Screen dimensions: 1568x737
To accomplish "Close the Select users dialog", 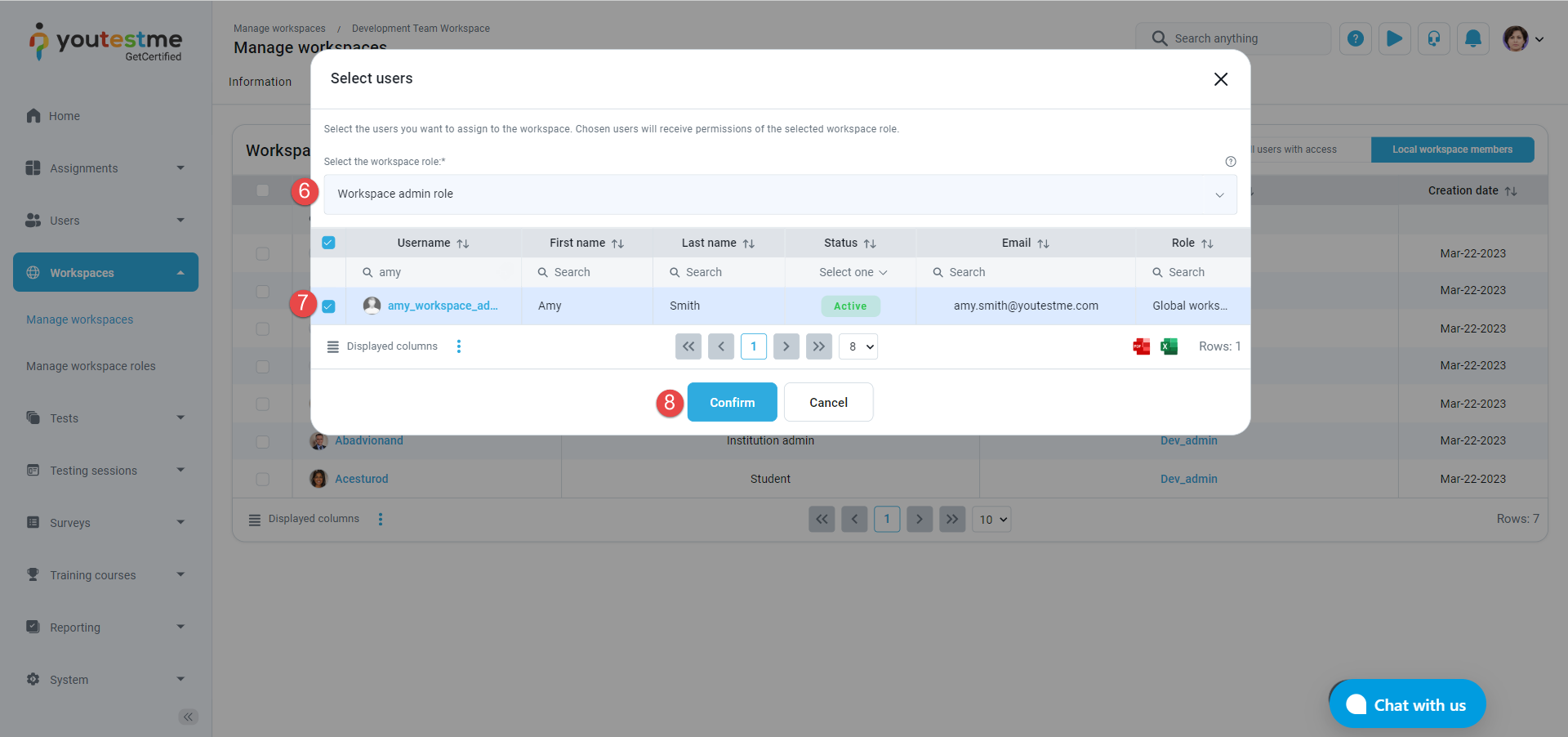I will pos(1220,79).
